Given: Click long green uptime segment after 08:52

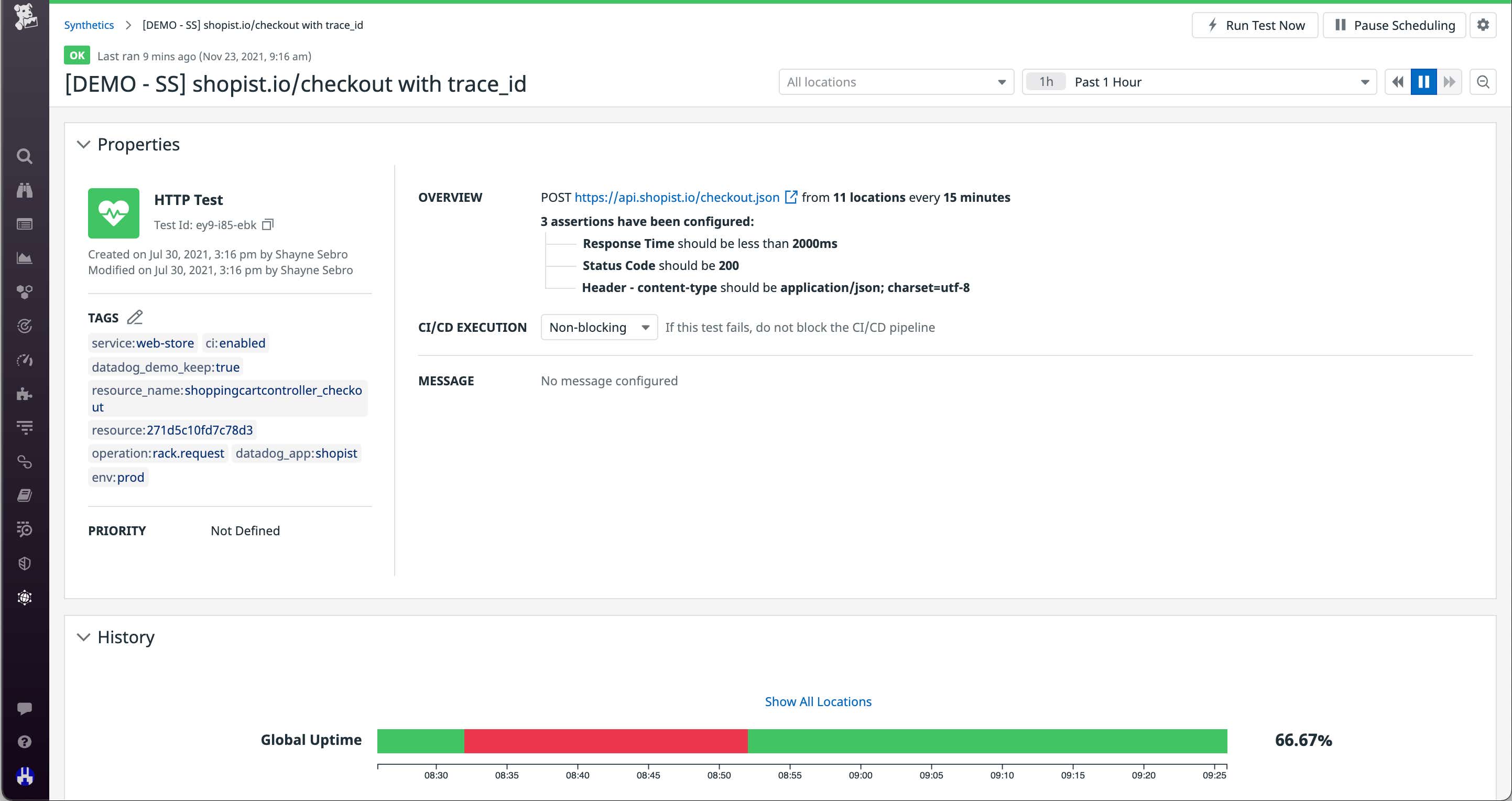Looking at the screenshot, I should [x=987, y=741].
